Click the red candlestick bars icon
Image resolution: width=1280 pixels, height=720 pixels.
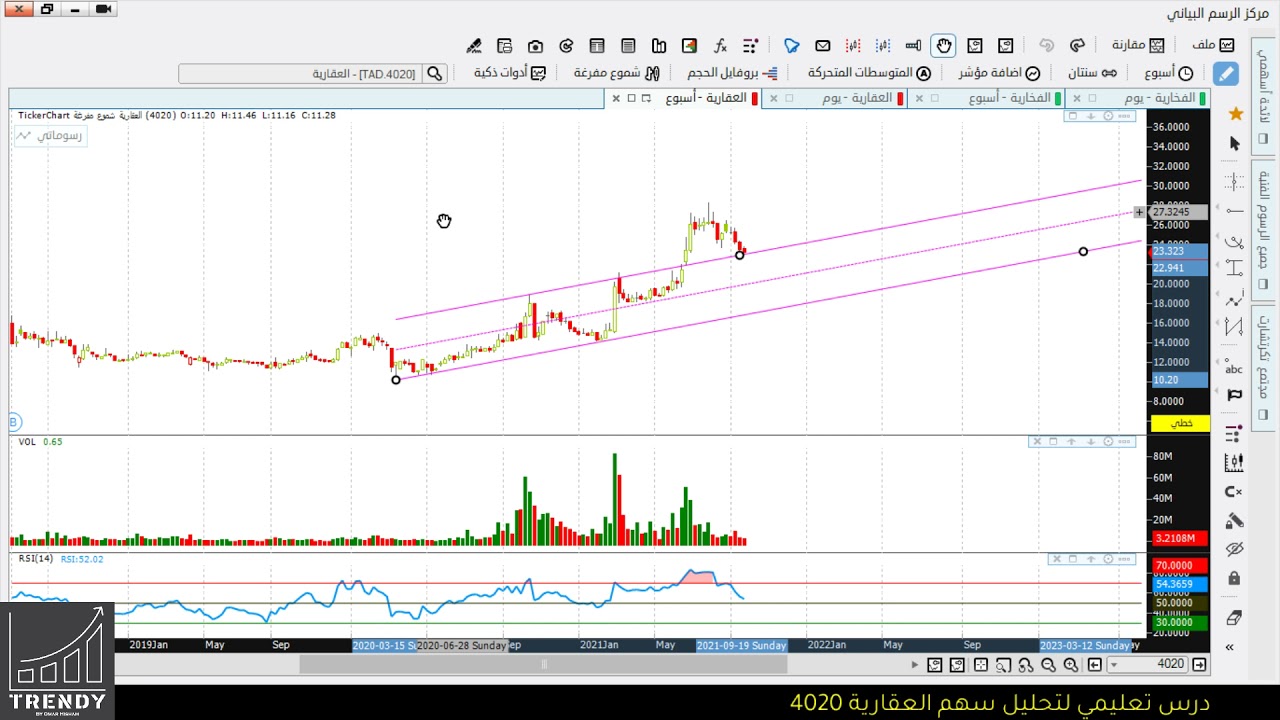pyautogui.click(x=853, y=45)
